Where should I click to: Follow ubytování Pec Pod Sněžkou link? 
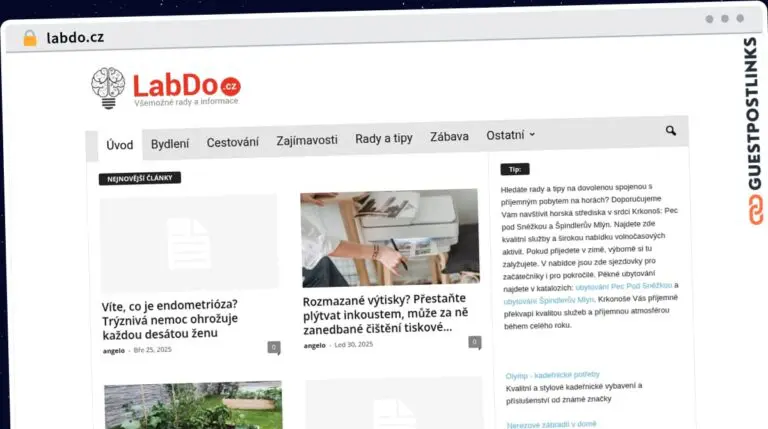[625, 285]
